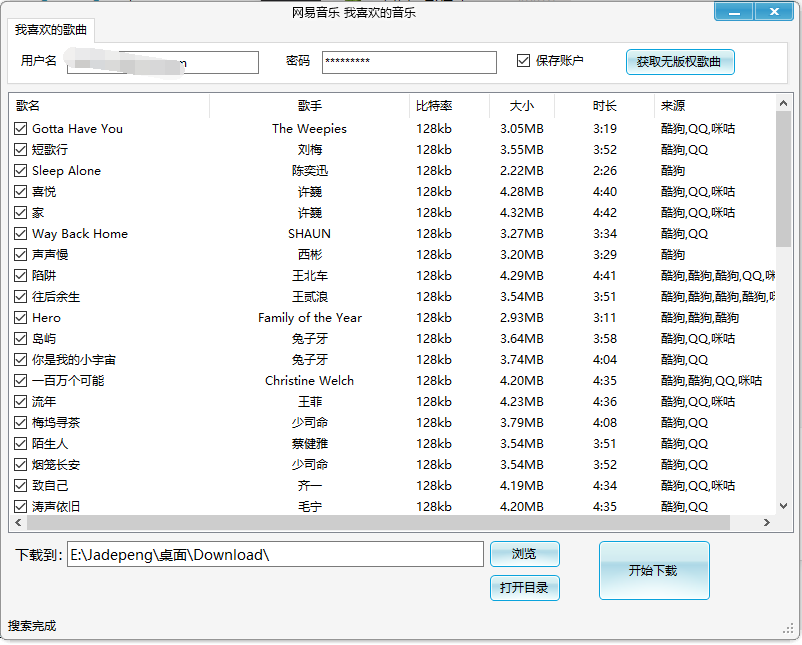The image size is (802, 645).
Task: Click the 蔡健雅 artist cell
Action: [x=309, y=443]
